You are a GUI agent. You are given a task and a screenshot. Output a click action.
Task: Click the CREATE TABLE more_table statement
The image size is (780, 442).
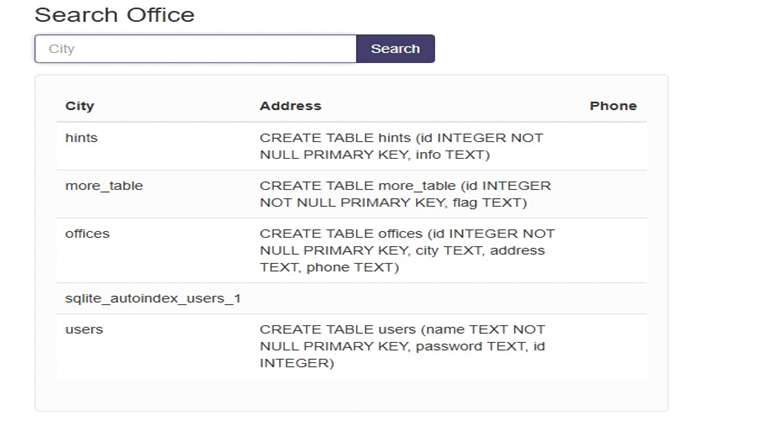(x=405, y=194)
